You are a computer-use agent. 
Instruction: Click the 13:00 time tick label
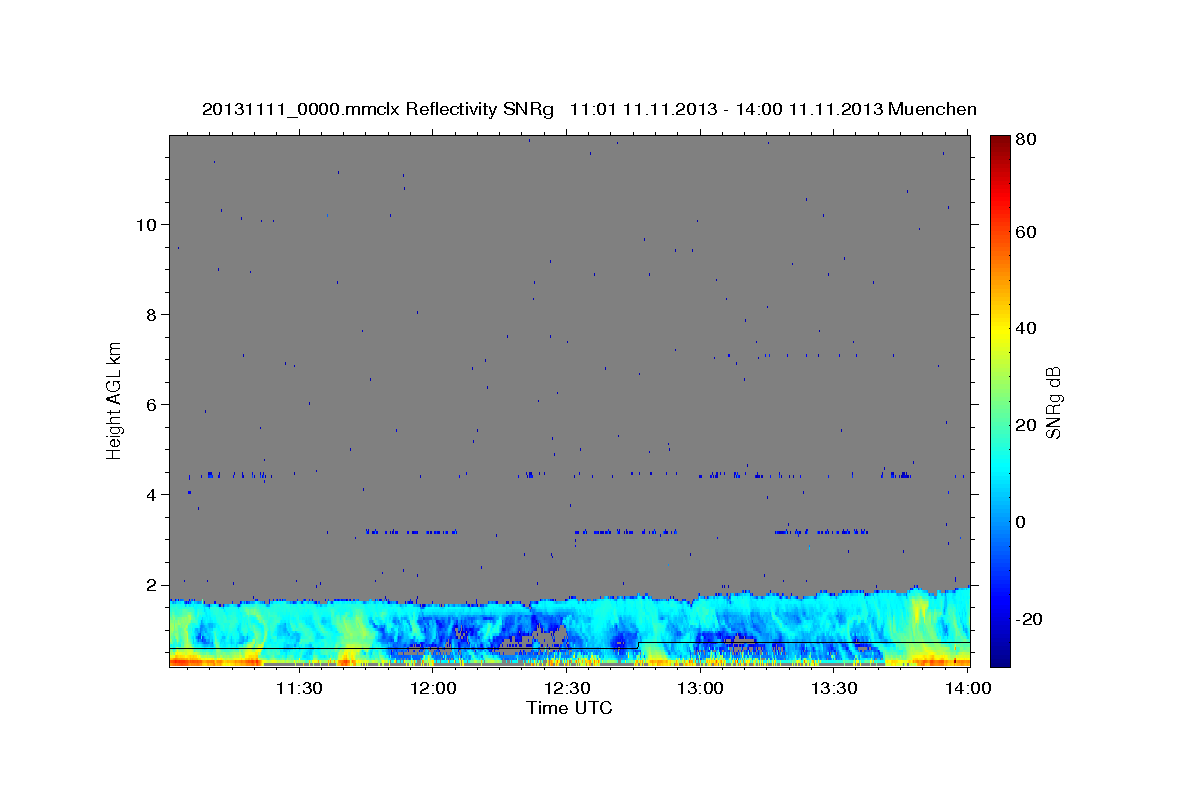click(x=701, y=688)
